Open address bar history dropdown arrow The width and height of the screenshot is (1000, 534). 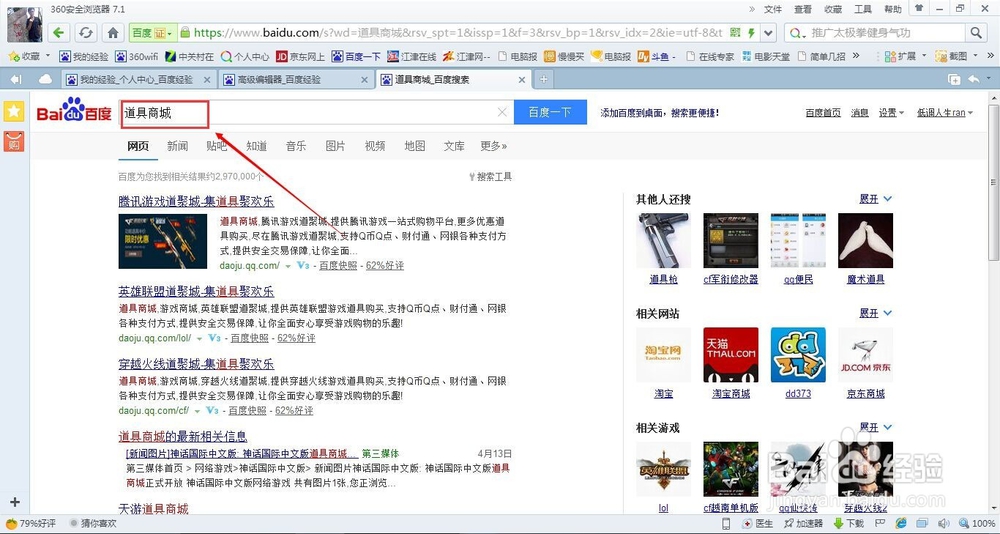click(x=769, y=33)
